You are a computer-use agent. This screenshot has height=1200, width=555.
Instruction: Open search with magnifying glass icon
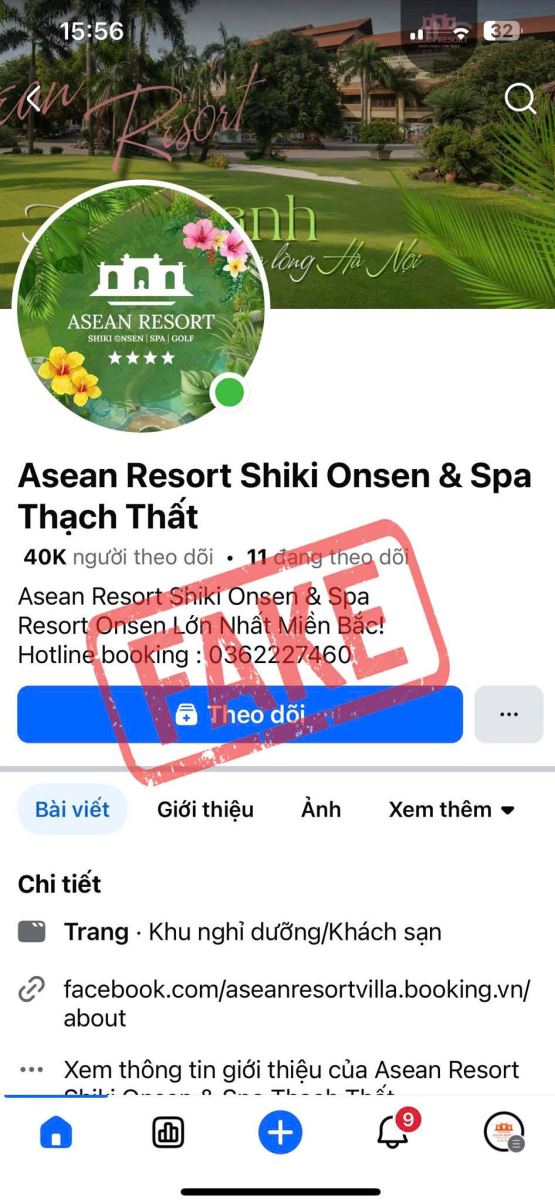pos(520,98)
